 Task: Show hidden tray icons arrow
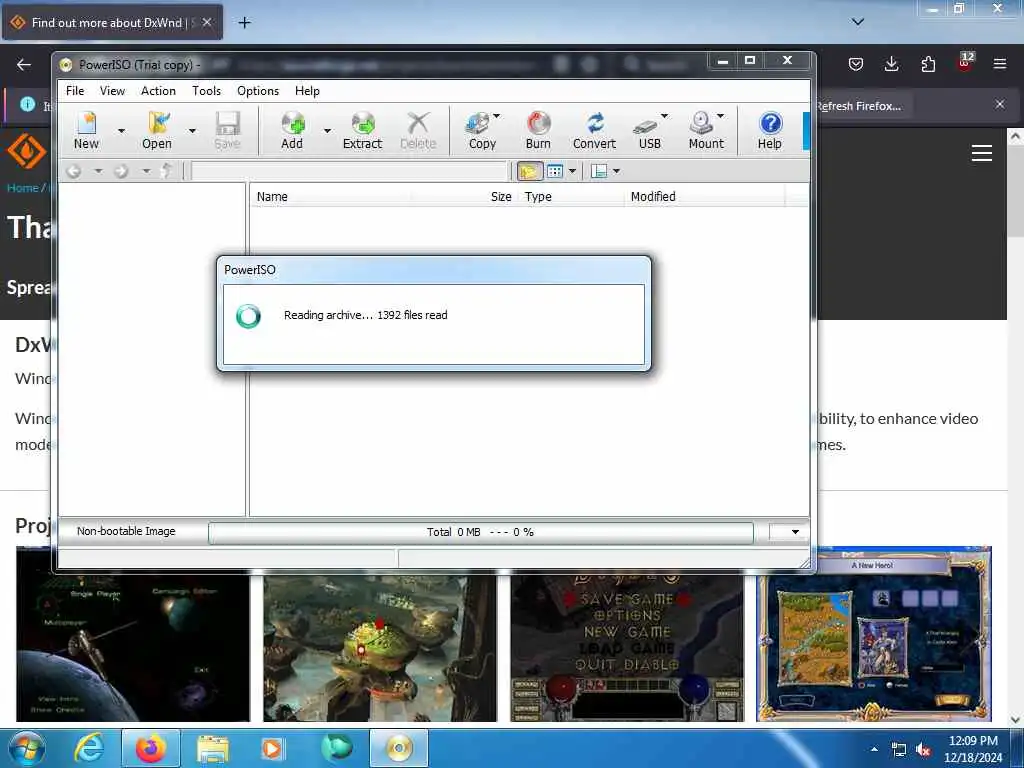coord(874,749)
